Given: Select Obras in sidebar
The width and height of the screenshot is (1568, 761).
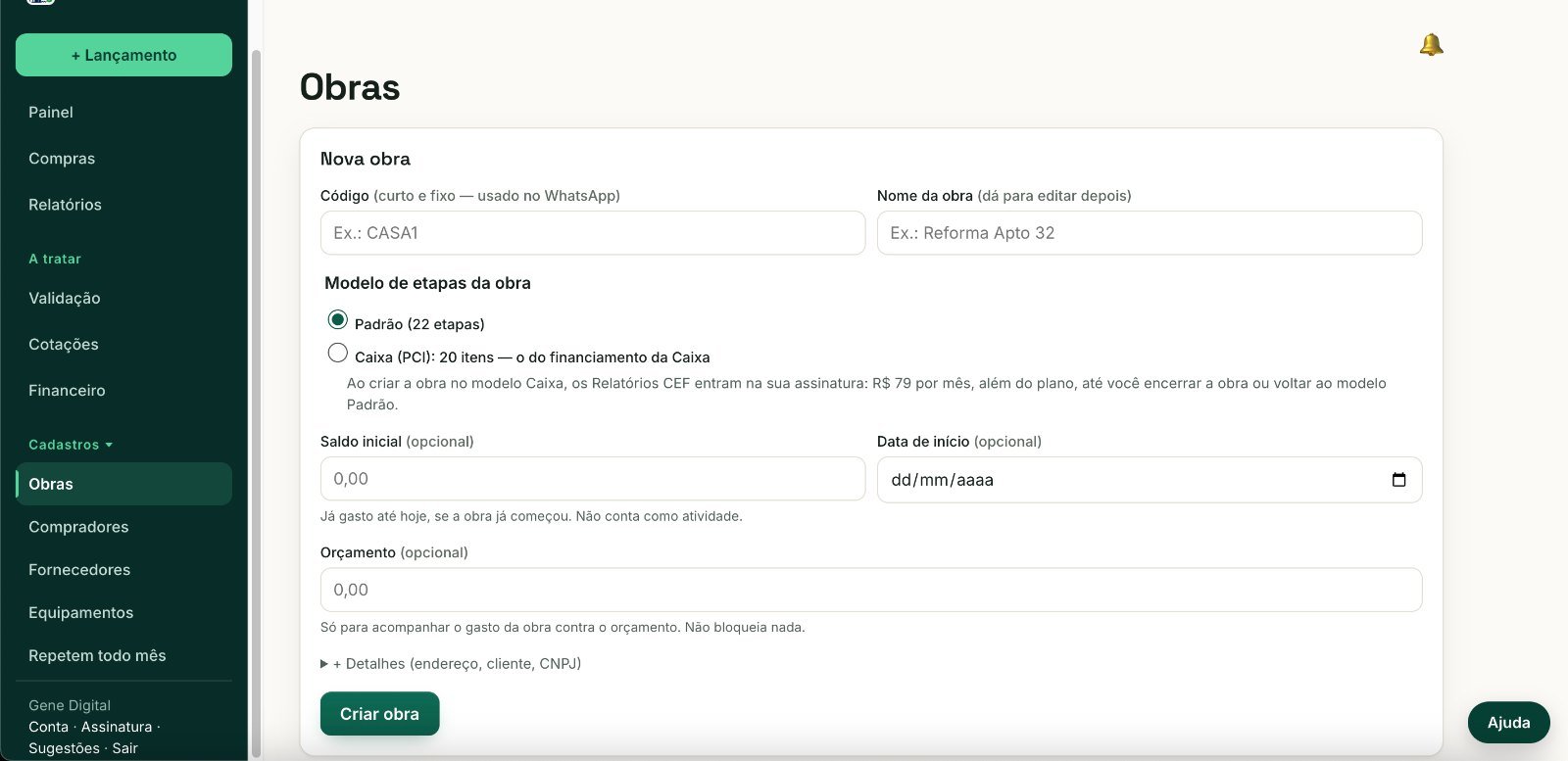Looking at the screenshot, I should coord(123,484).
